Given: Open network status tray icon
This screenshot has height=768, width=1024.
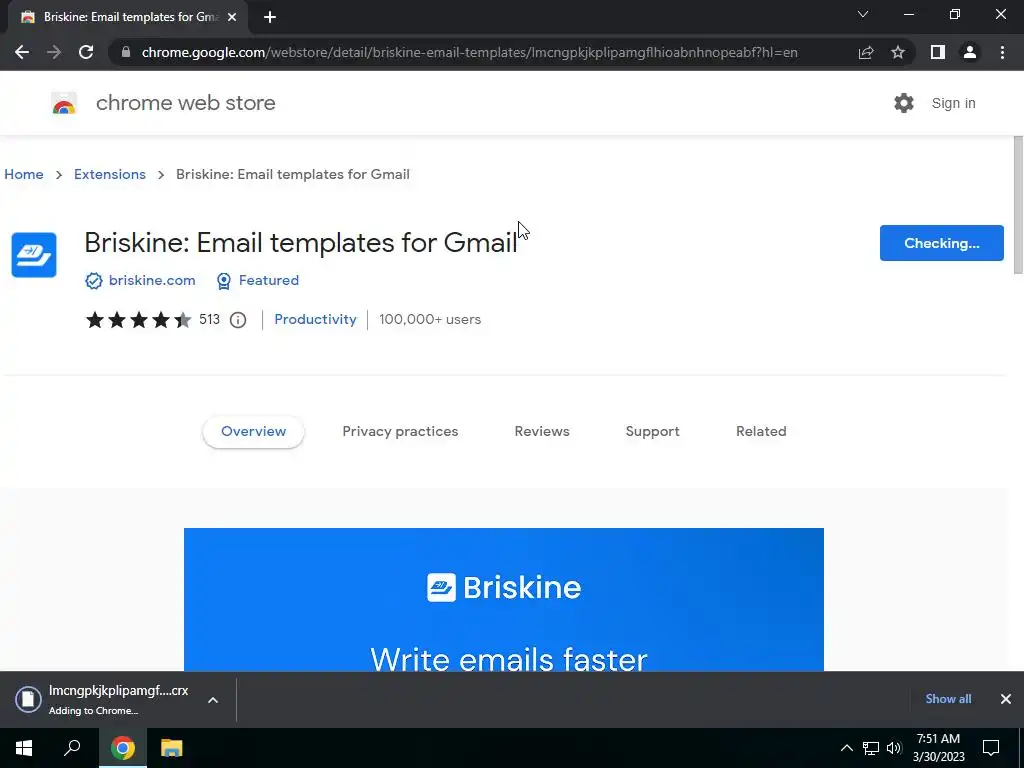Looking at the screenshot, I should (x=871, y=748).
